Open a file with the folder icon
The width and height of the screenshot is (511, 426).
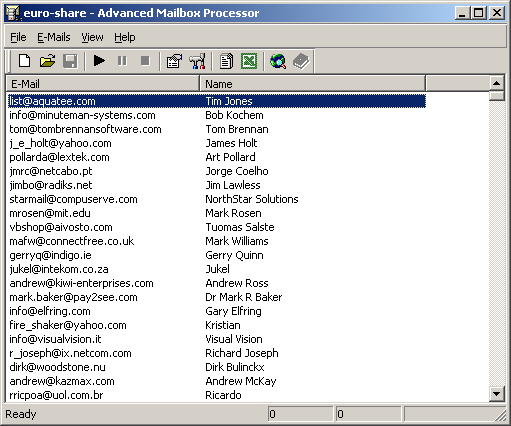[x=47, y=61]
